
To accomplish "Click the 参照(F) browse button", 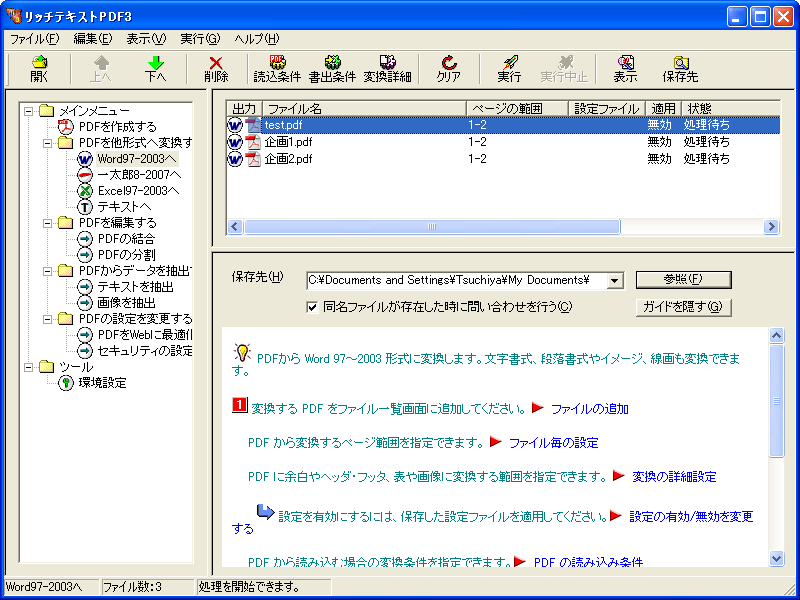I will (684, 280).
